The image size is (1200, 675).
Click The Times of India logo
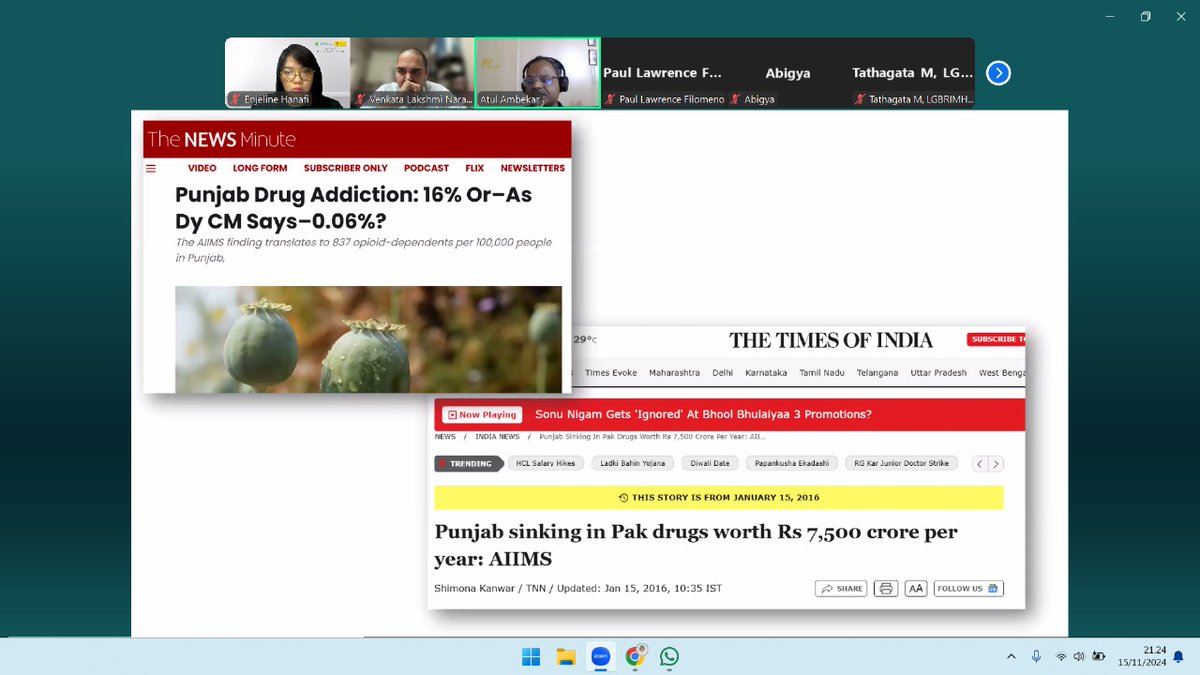click(831, 340)
